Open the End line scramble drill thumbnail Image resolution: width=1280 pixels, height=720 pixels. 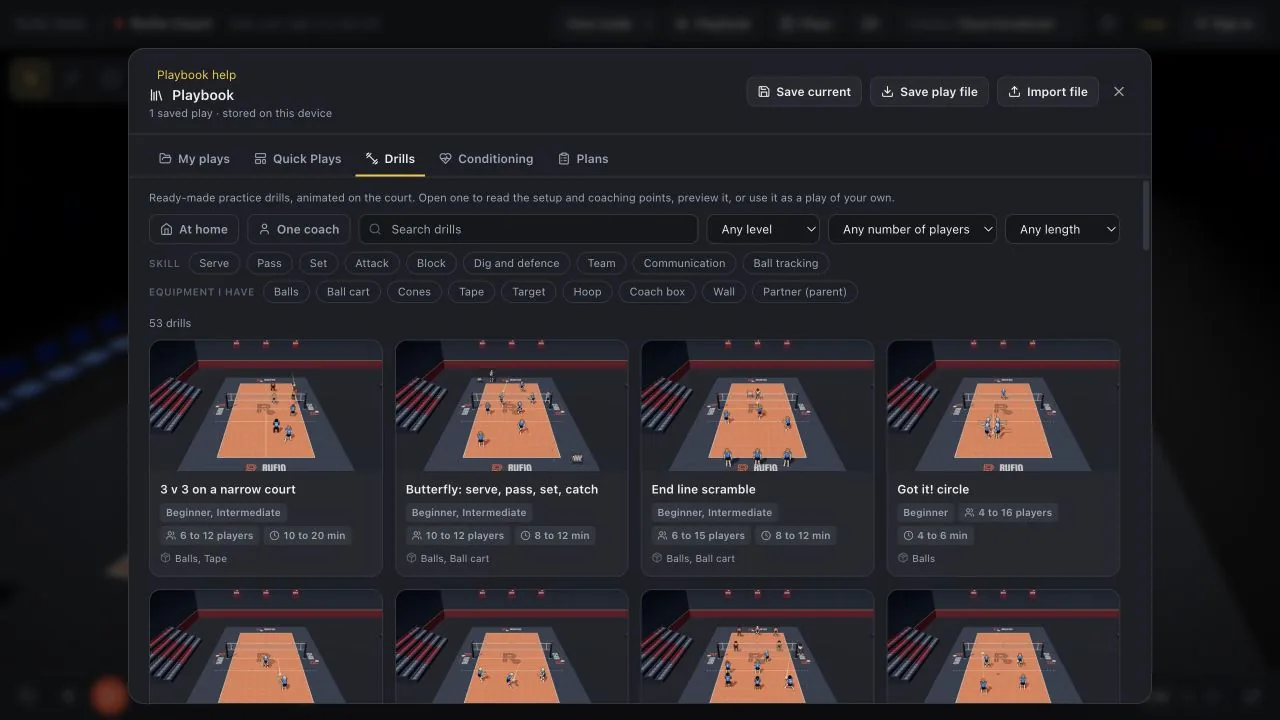(758, 406)
